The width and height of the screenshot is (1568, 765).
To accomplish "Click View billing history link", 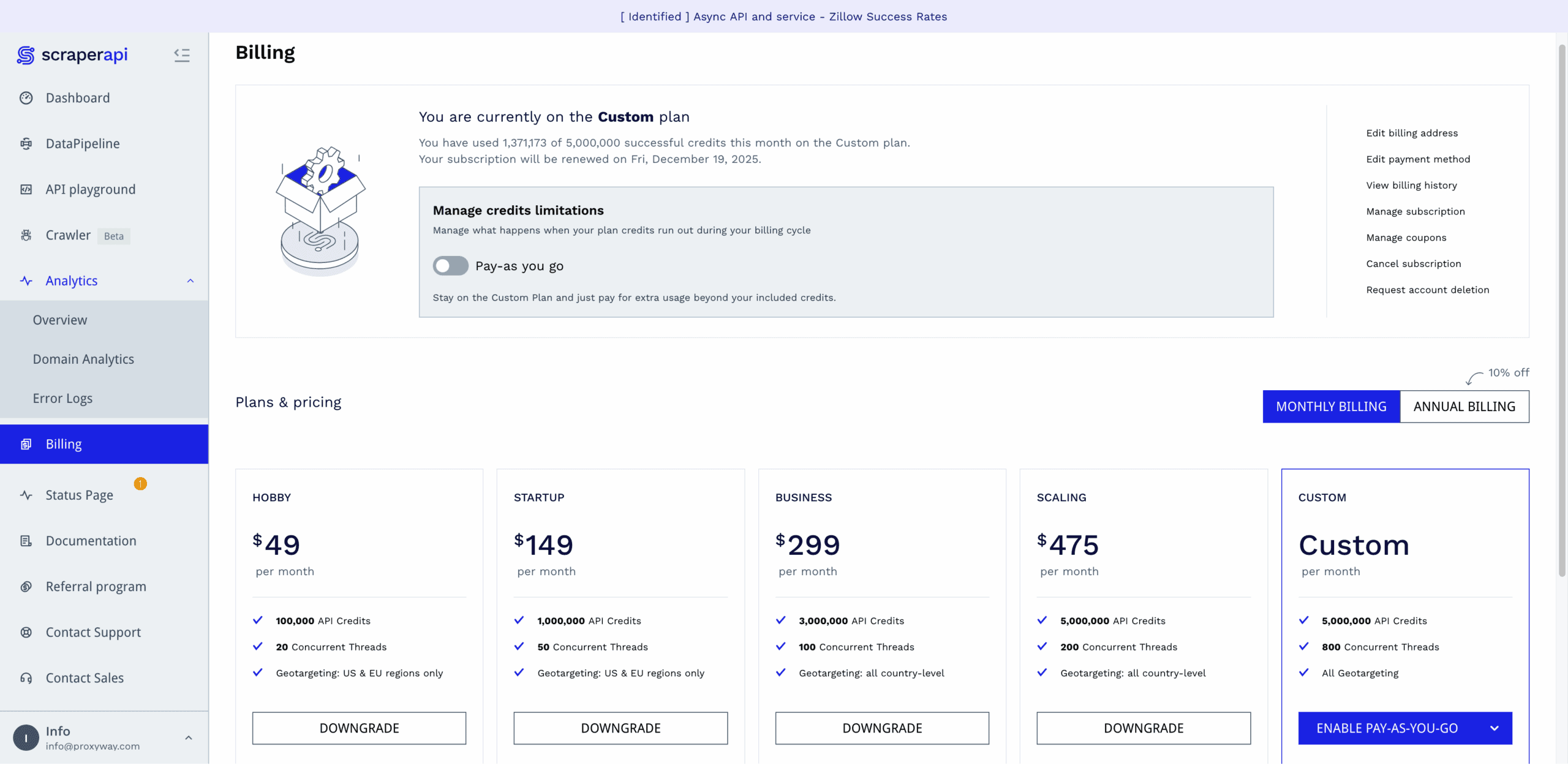I will pos(1411,186).
